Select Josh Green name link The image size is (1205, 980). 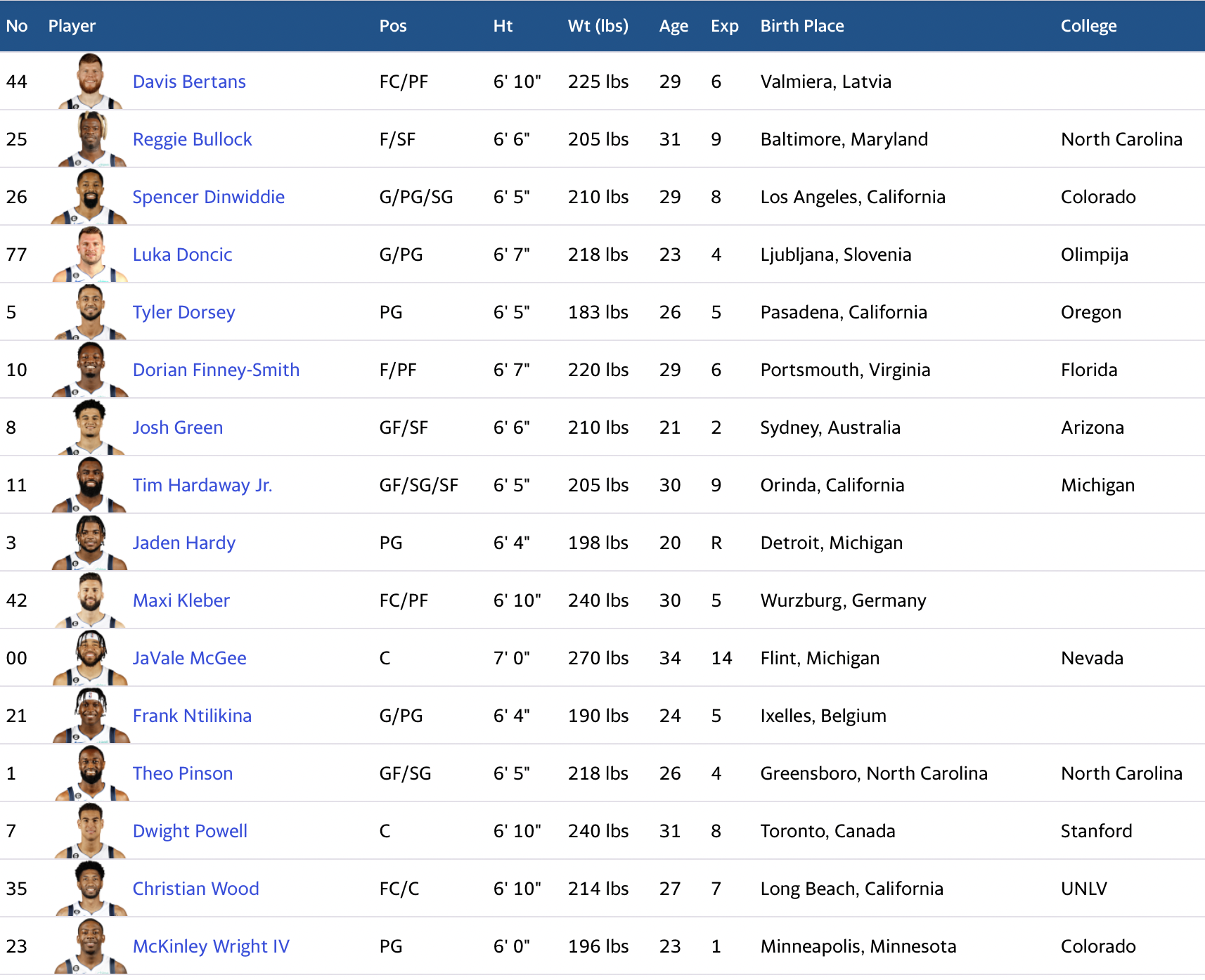pos(178,427)
